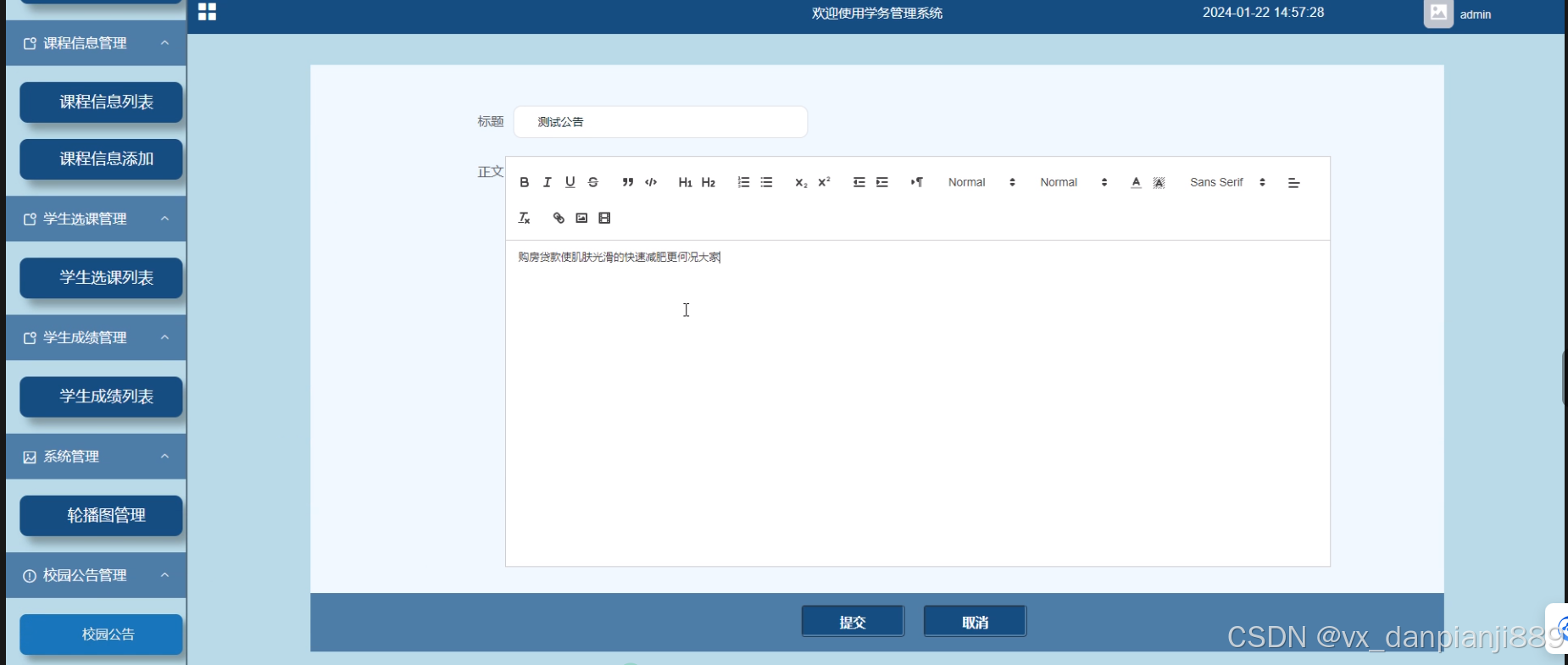Decrease paragraph indent

tap(859, 182)
